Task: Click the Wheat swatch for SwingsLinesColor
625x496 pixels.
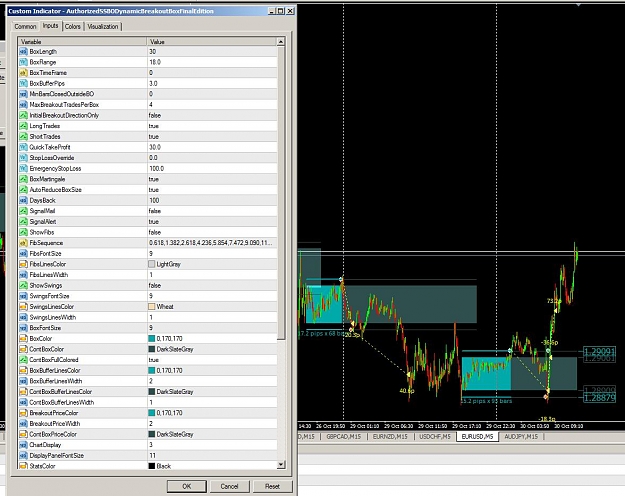Action: tap(151, 307)
